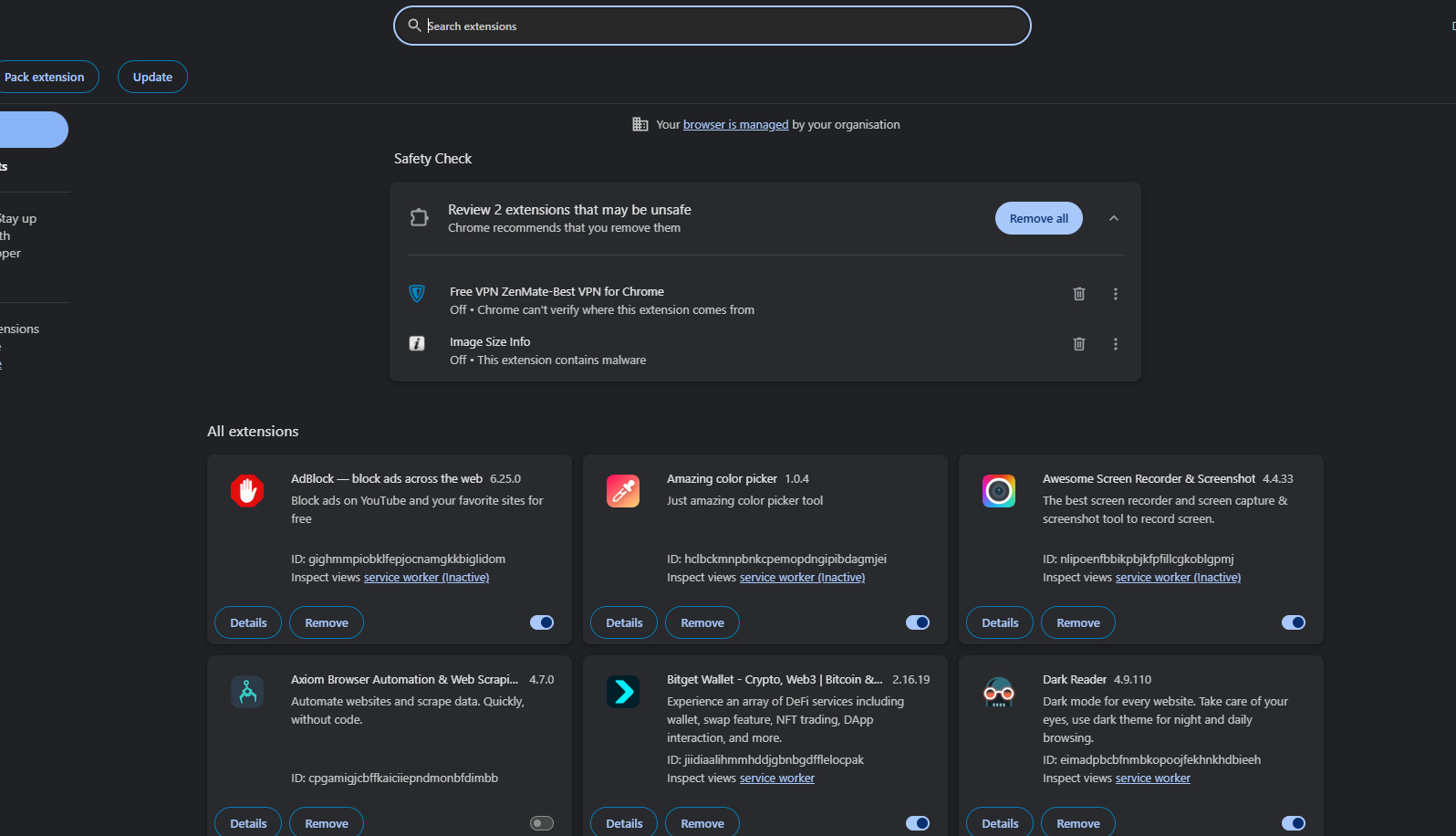Click Remove all unsafe extensions button
The height and width of the screenshot is (836, 1456).
point(1038,218)
